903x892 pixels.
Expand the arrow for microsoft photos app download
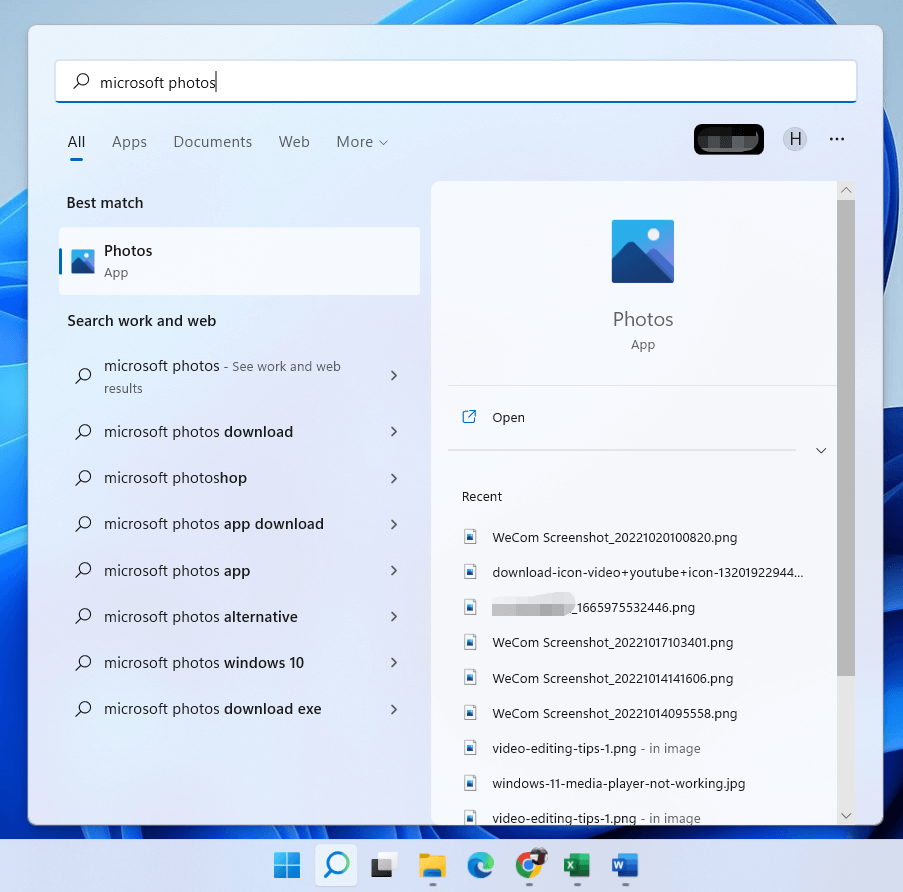click(394, 524)
